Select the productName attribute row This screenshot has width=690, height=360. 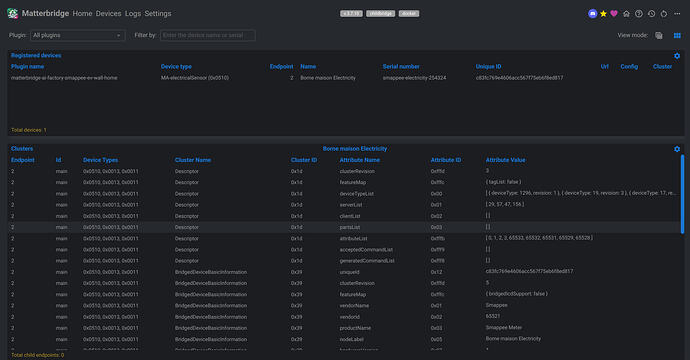coord(345,328)
